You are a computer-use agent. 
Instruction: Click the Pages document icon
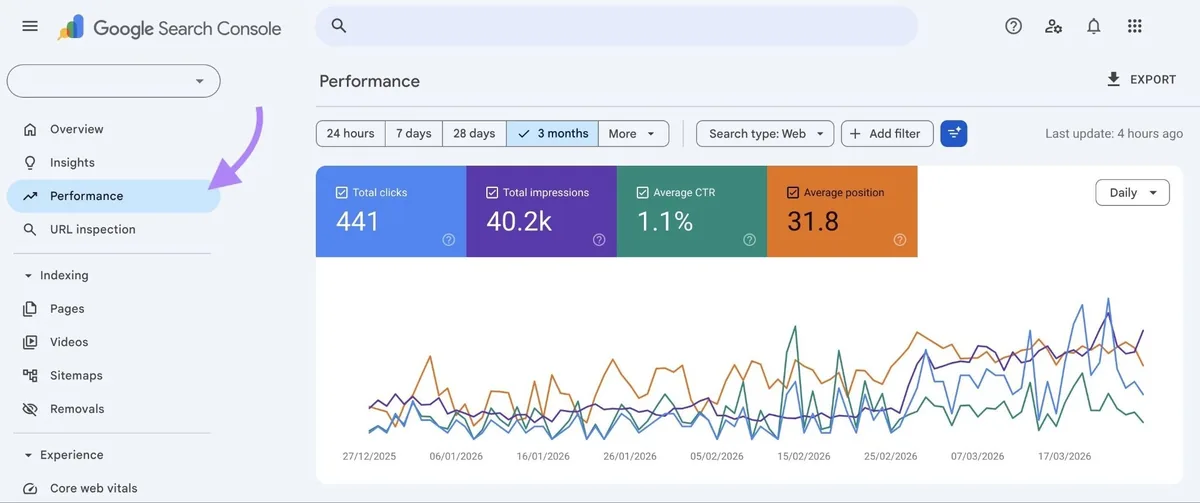coord(30,309)
